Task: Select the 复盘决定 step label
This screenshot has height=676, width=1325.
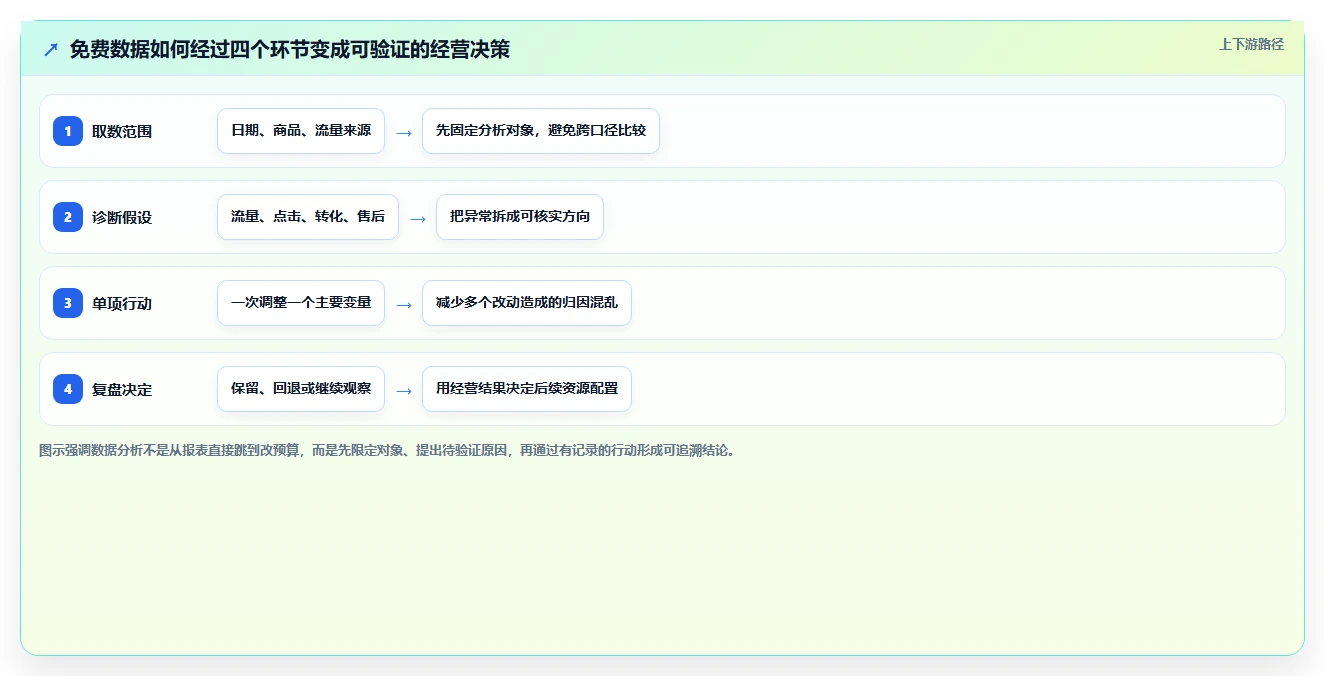Action: (122, 389)
